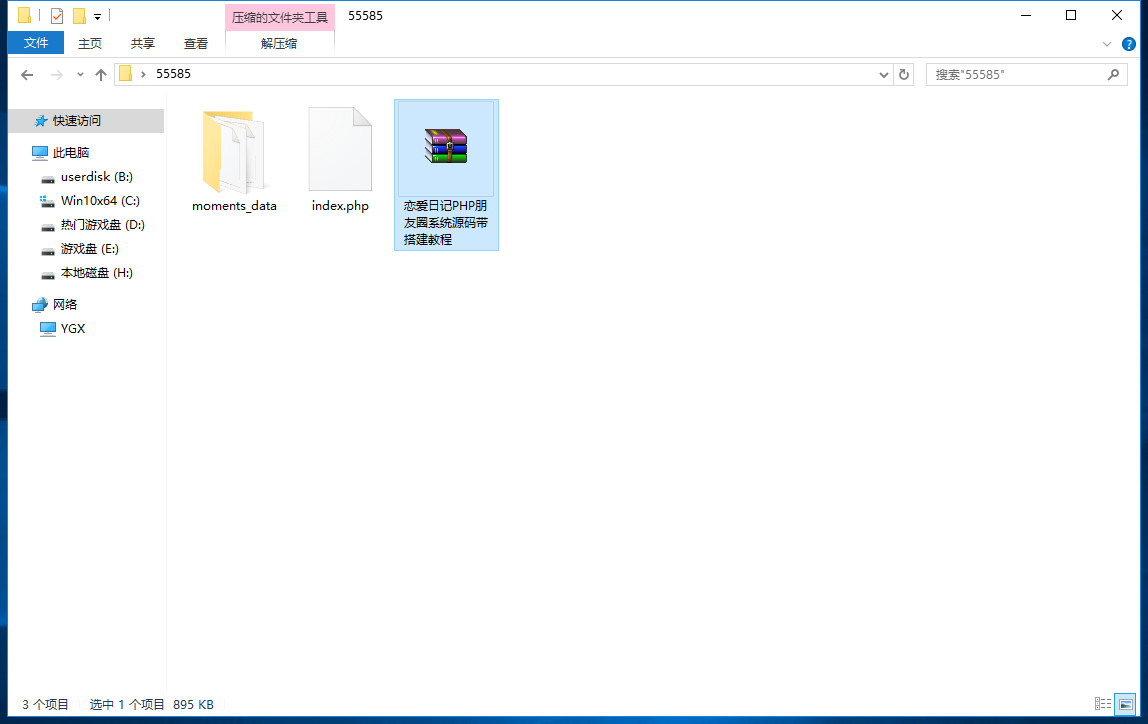The width and height of the screenshot is (1148, 724).
Task: Switch to large icons view in status bar
Action: pos(1125,704)
